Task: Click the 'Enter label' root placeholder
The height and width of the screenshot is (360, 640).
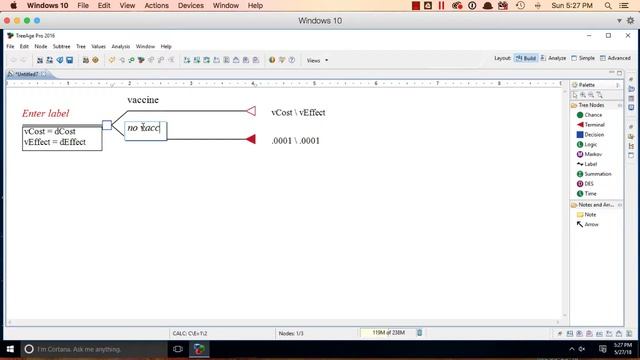Action: (x=45, y=113)
